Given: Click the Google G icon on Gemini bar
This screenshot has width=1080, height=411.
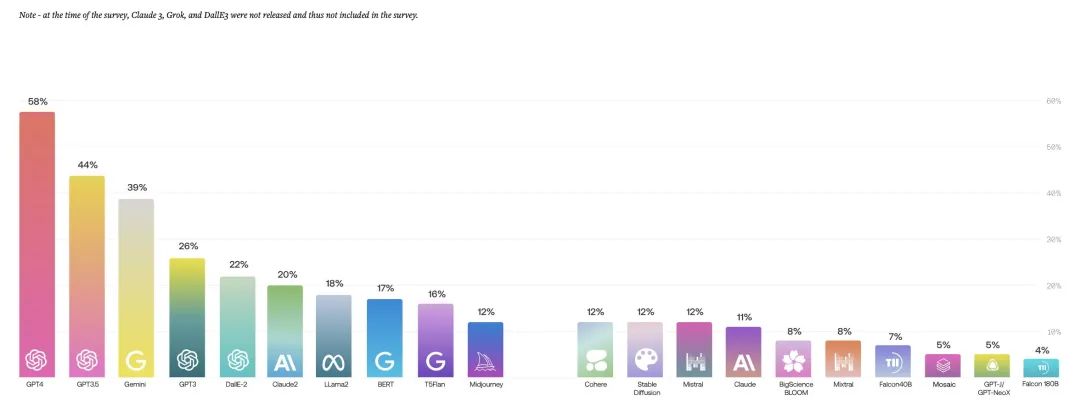Looking at the screenshot, I should click(x=136, y=359).
